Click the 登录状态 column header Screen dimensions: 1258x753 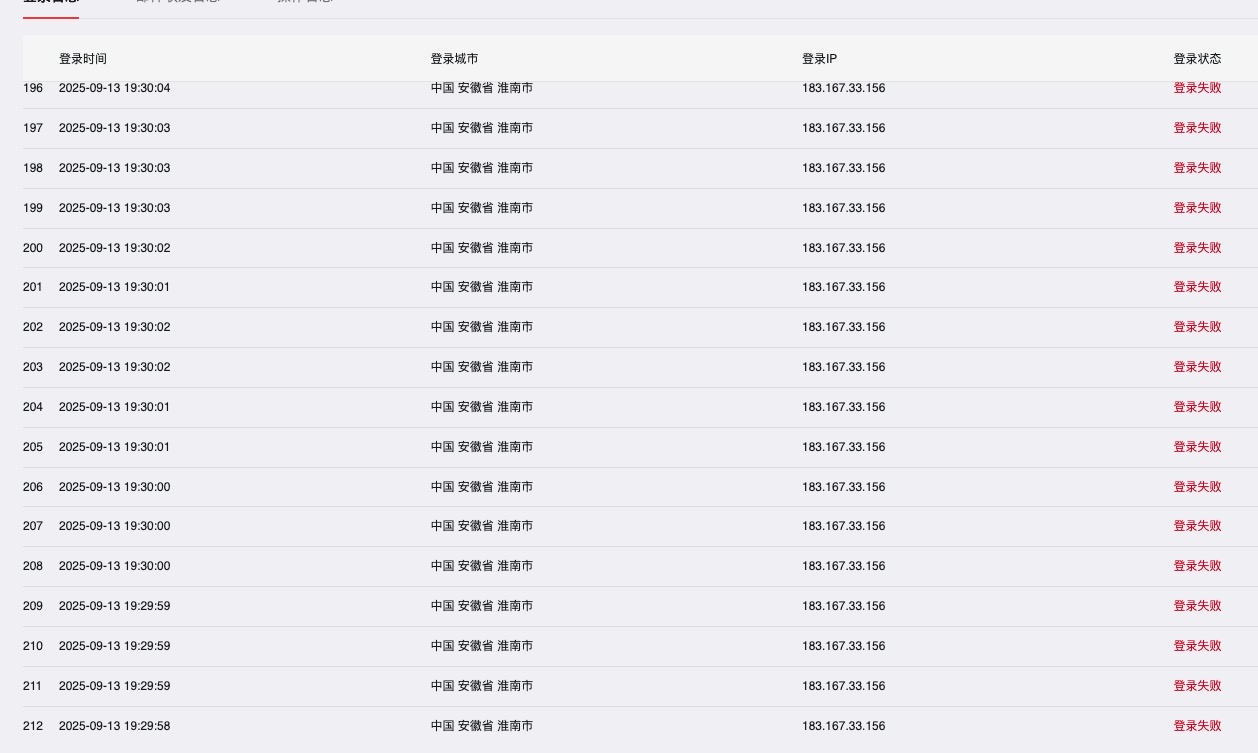click(1197, 59)
